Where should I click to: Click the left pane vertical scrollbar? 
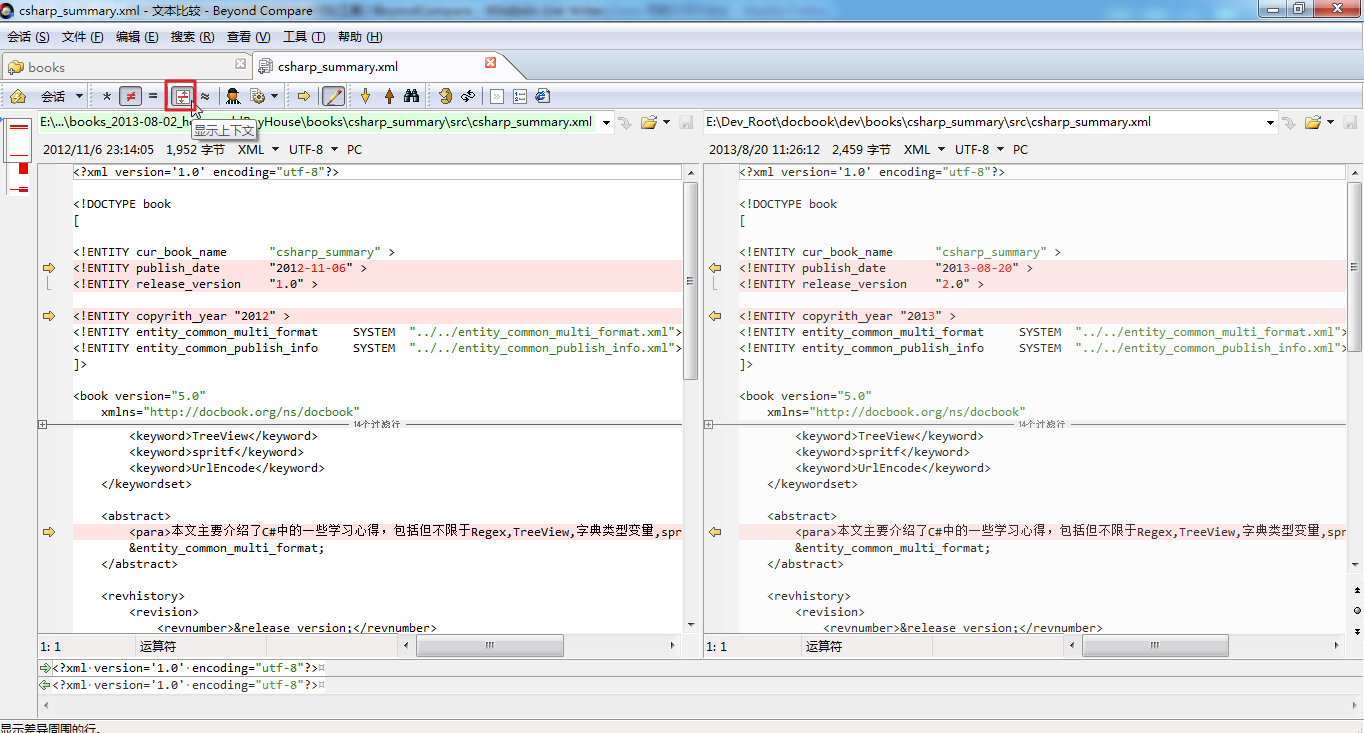(690, 280)
